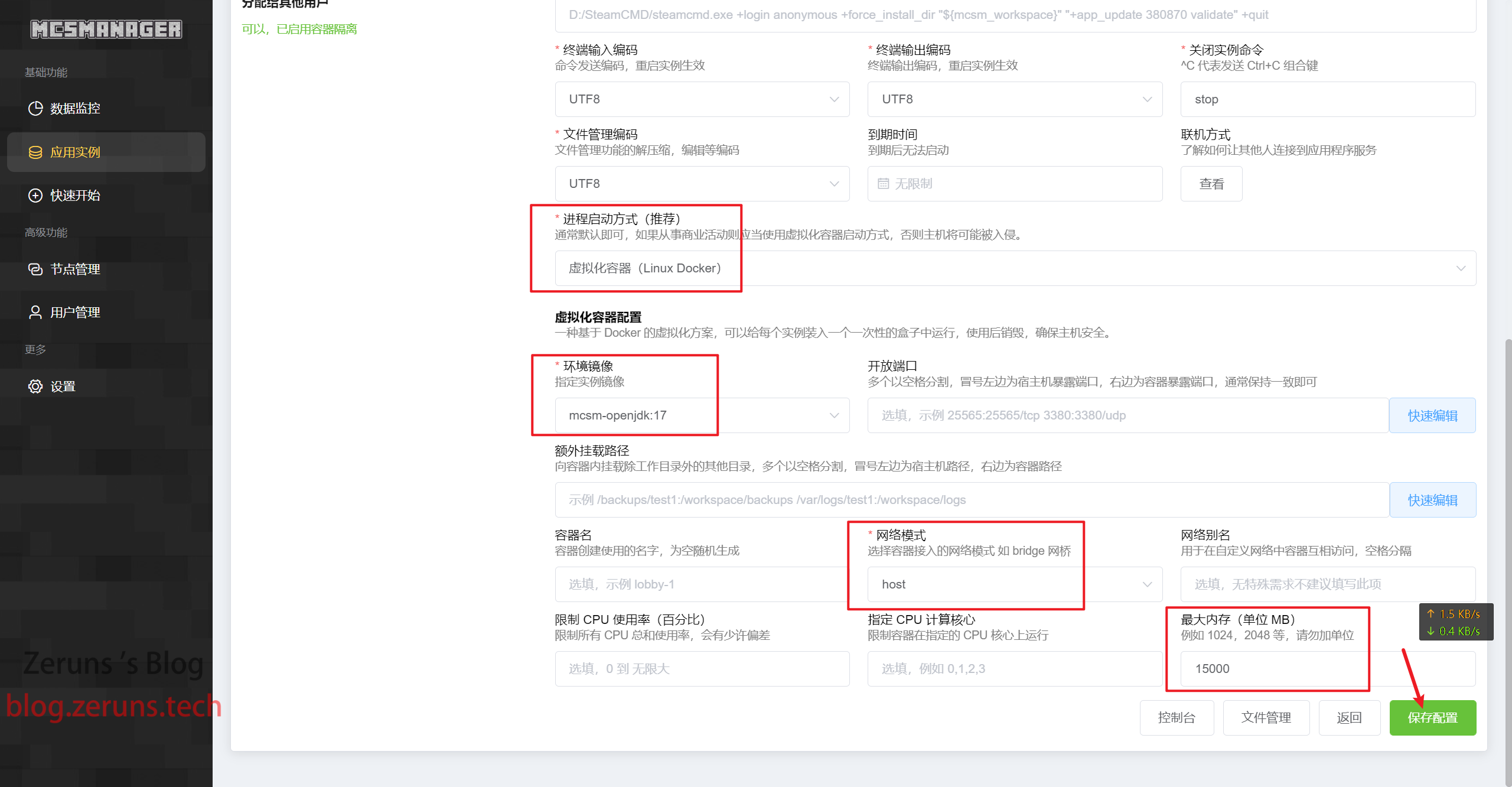The height and width of the screenshot is (787, 1512).
Task: Click the 返回 button
Action: coord(1350,718)
